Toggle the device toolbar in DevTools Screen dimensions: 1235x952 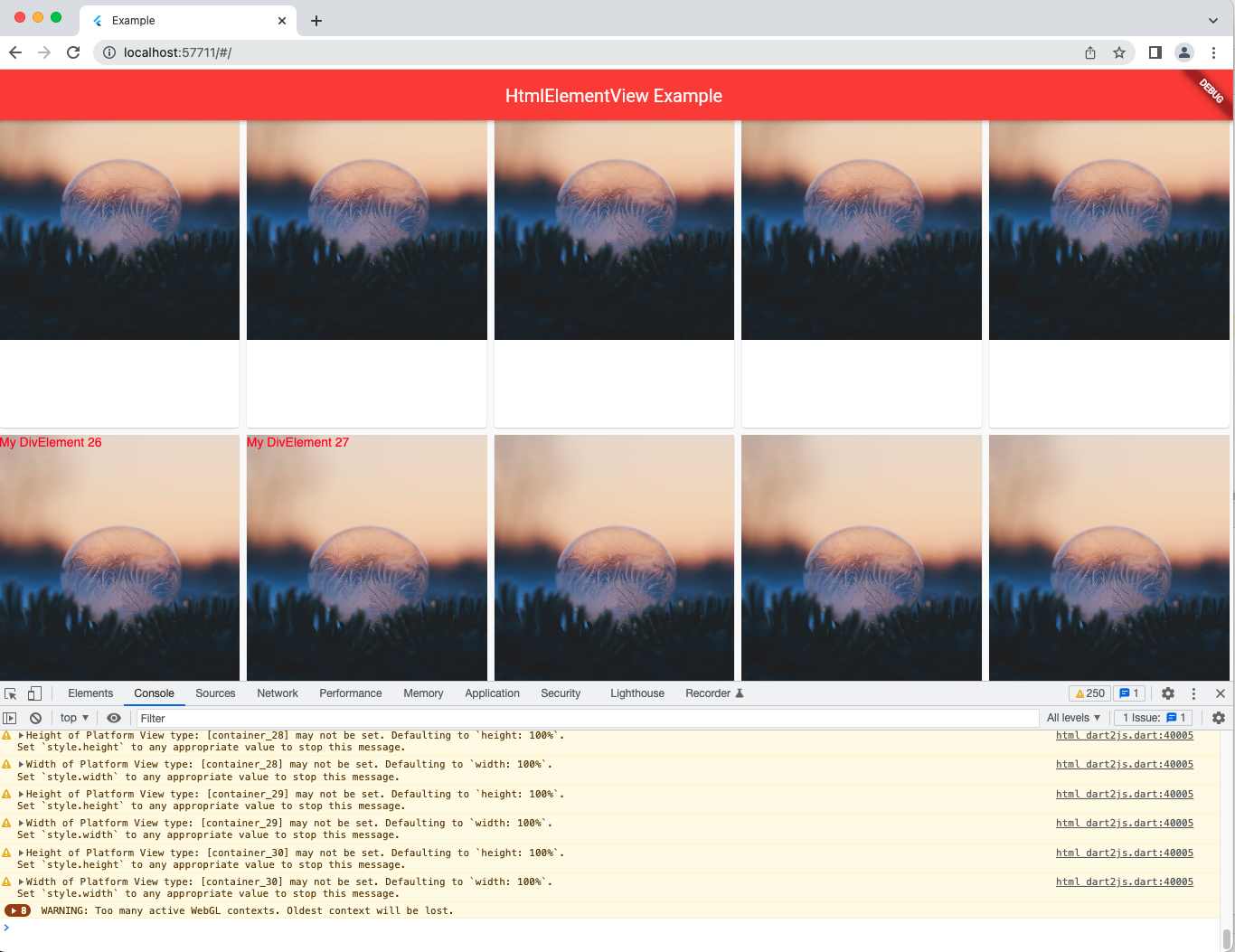(x=34, y=693)
